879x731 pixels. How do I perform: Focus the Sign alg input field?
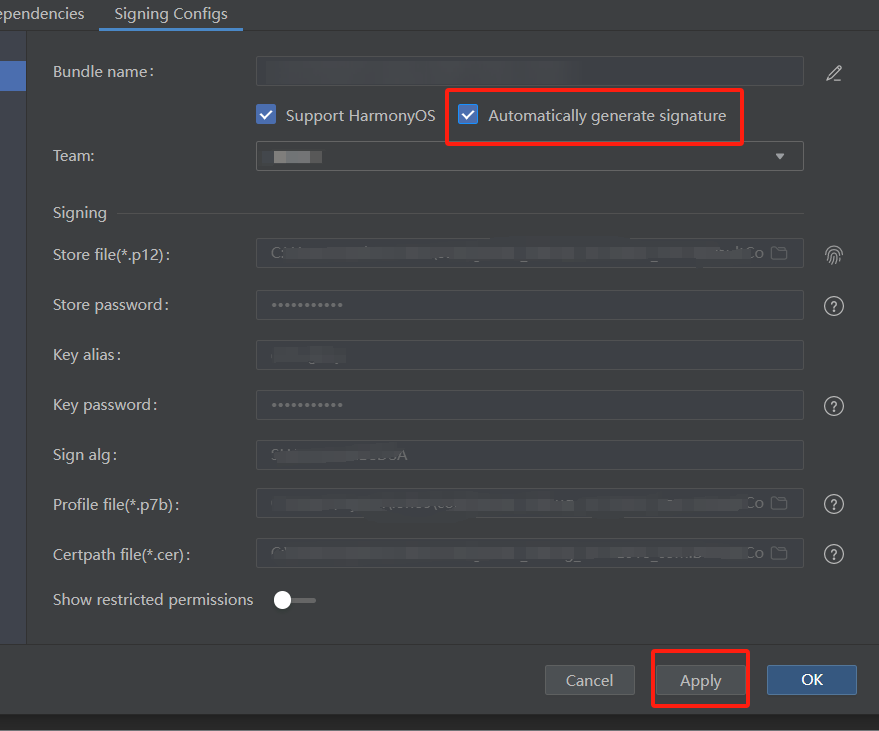click(x=529, y=455)
